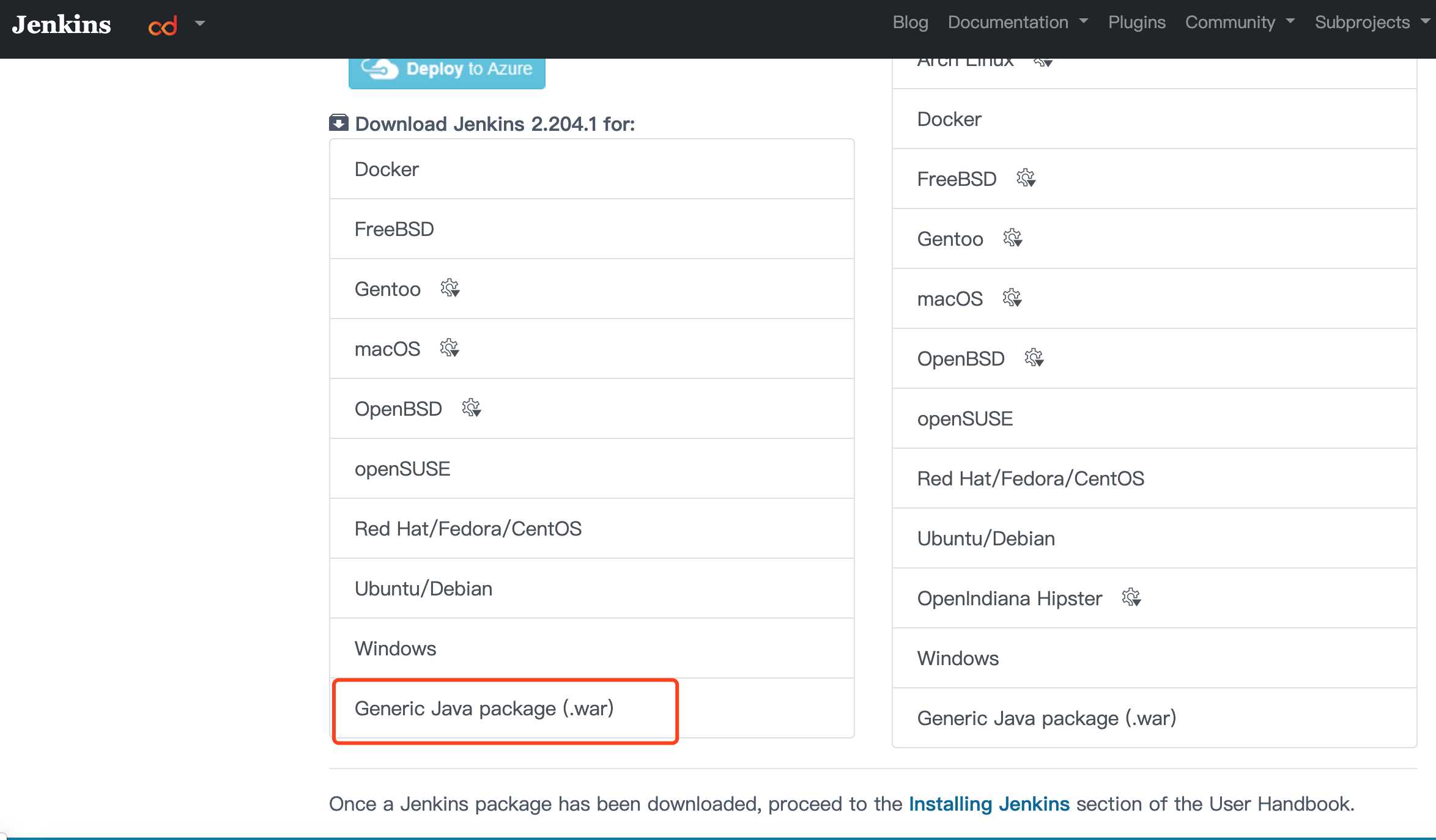Expand the CD Foundation dropdown arrow
1436x840 pixels.
[x=200, y=24]
